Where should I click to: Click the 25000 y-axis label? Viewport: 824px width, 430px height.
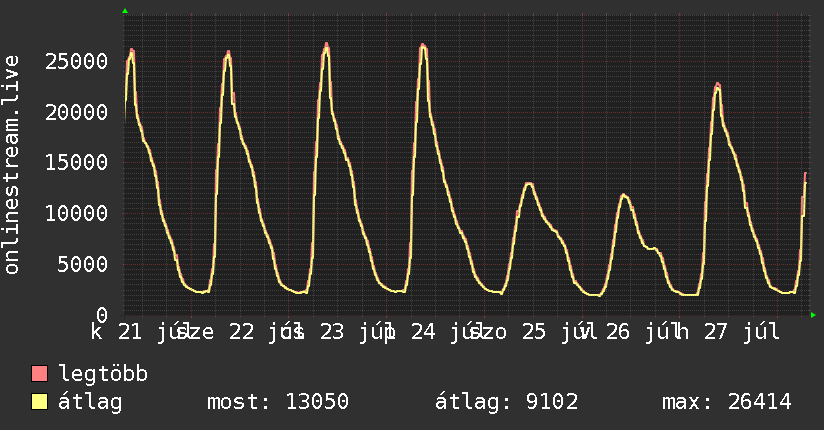(x=77, y=62)
